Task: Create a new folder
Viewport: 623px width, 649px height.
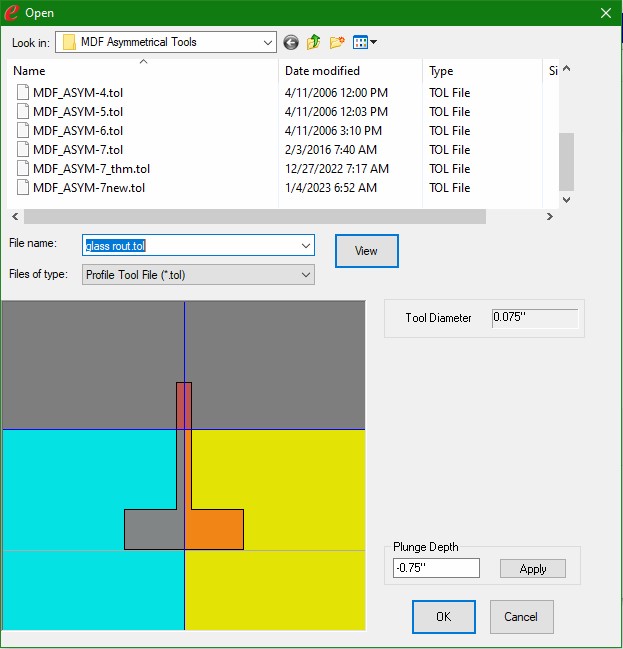Action: tap(337, 42)
